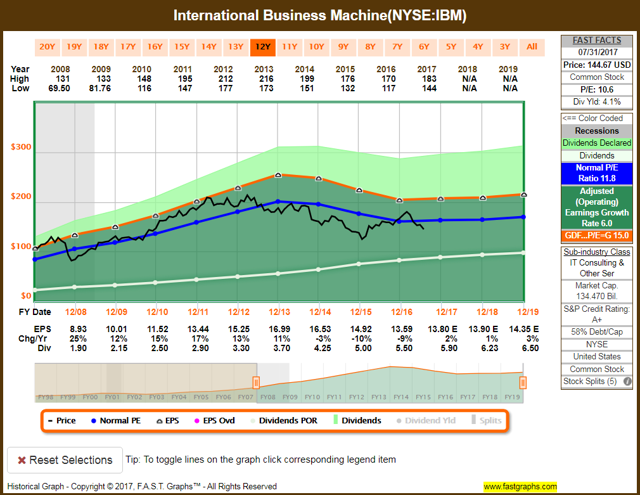Click the Stock Splits (5) entry

tap(597, 382)
